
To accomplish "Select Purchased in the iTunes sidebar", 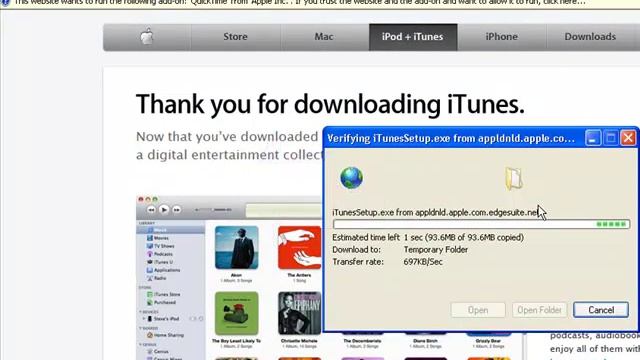I will point(161,302).
